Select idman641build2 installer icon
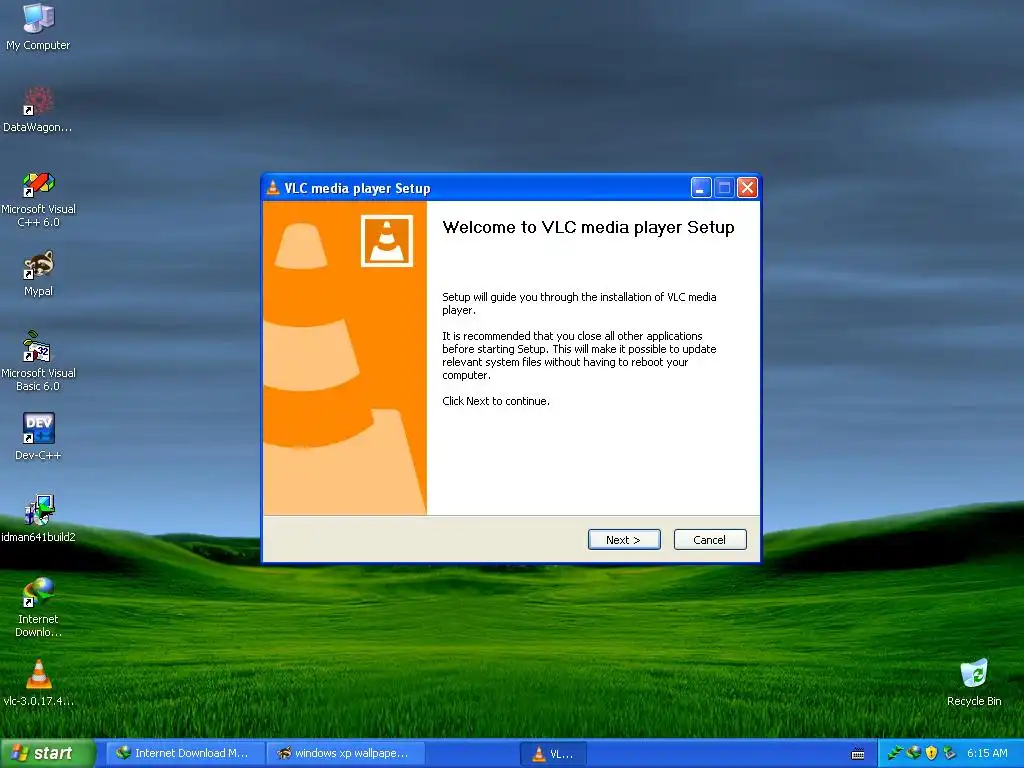Image resolution: width=1024 pixels, height=768 pixels. tap(38, 519)
